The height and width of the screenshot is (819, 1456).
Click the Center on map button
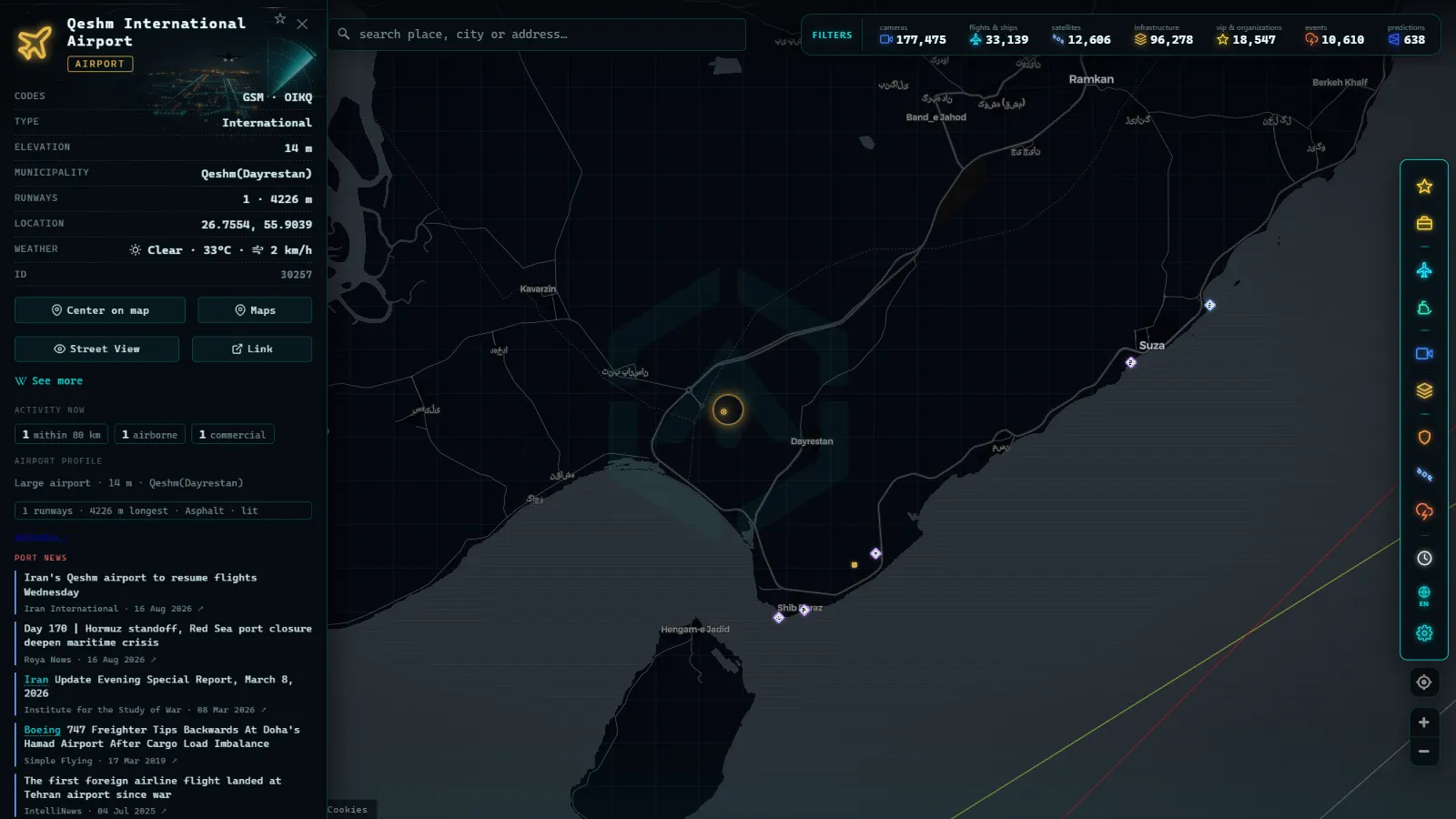click(x=100, y=310)
